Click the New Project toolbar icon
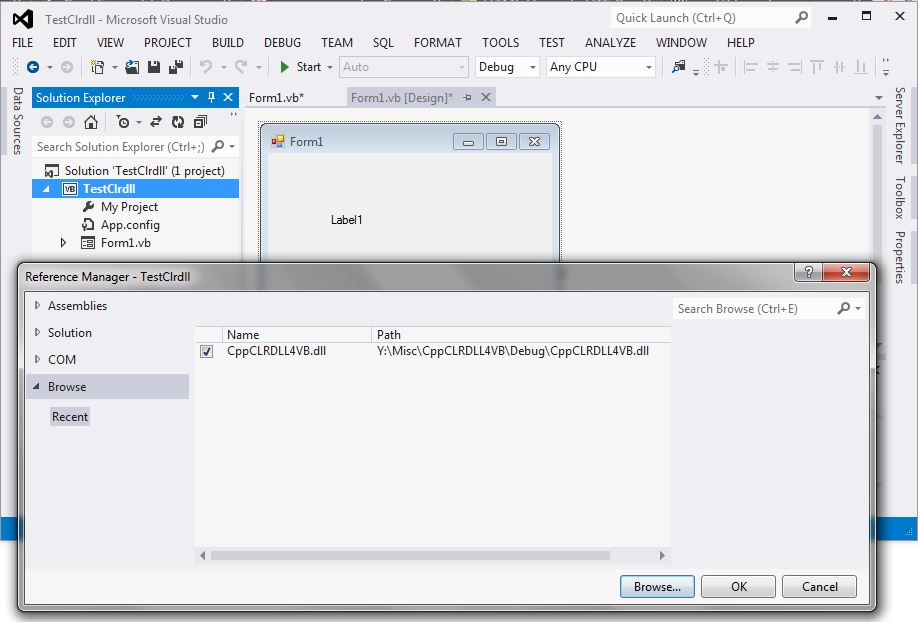918x622 pixels. click(100, 65)
